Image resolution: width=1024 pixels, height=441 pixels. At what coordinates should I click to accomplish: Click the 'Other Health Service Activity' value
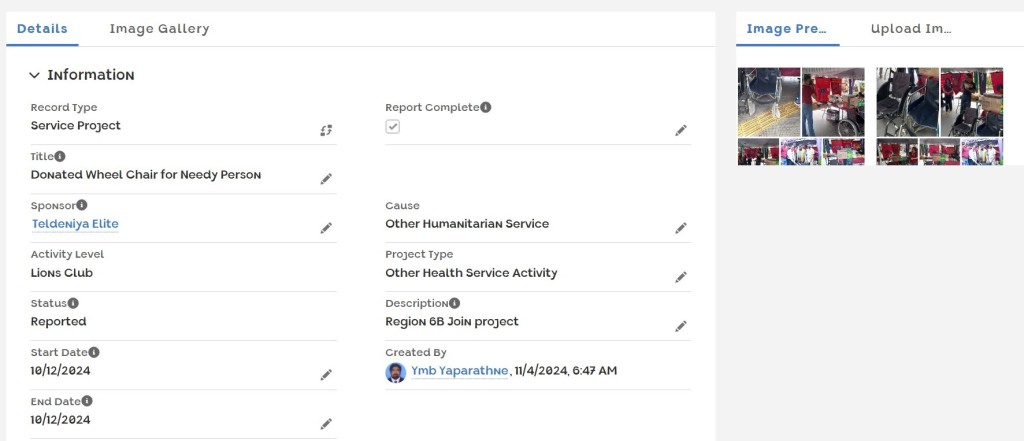point(471,273)
